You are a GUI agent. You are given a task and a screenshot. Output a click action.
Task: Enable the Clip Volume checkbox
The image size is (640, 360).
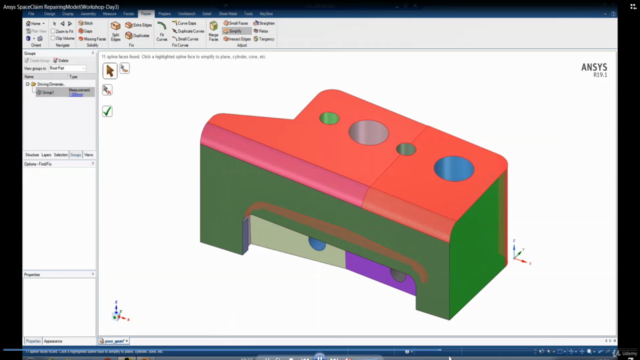click(x=53, y=38)
